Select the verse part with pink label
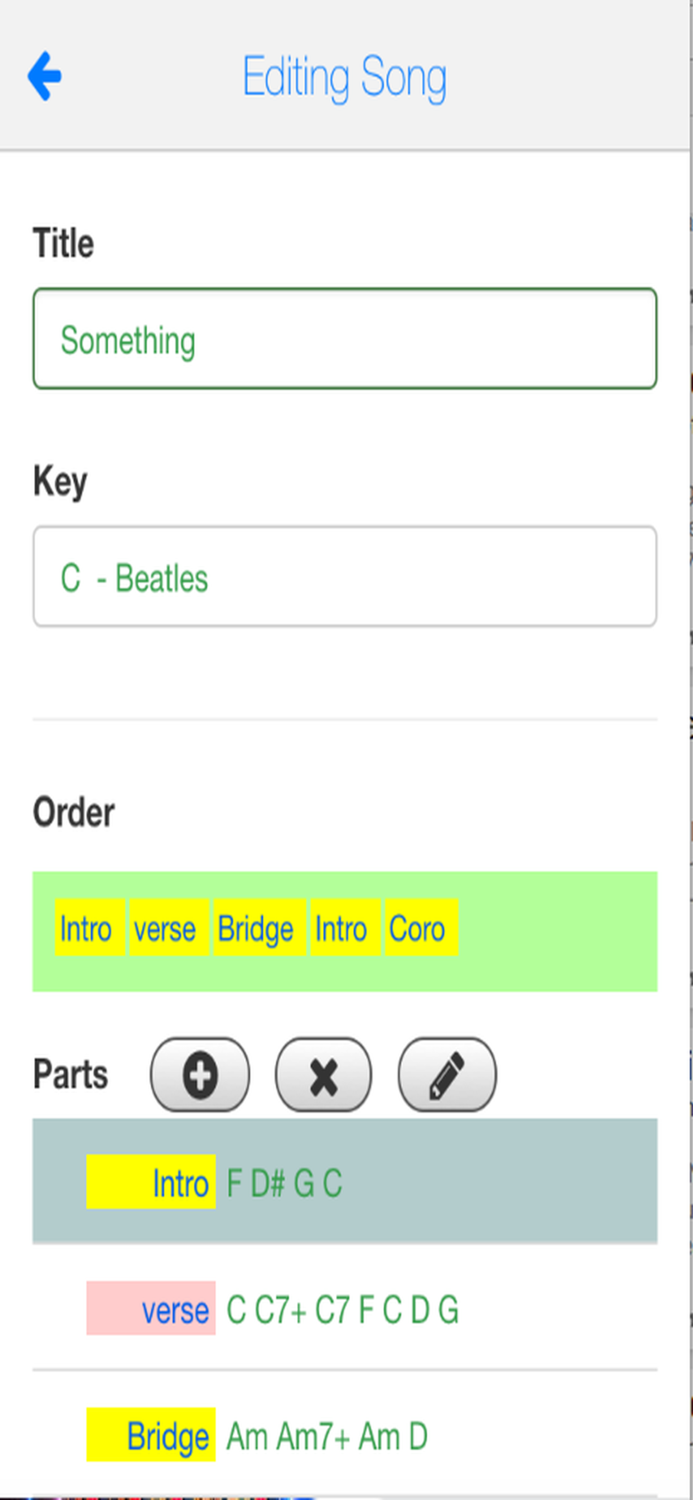 [345, 1309]
